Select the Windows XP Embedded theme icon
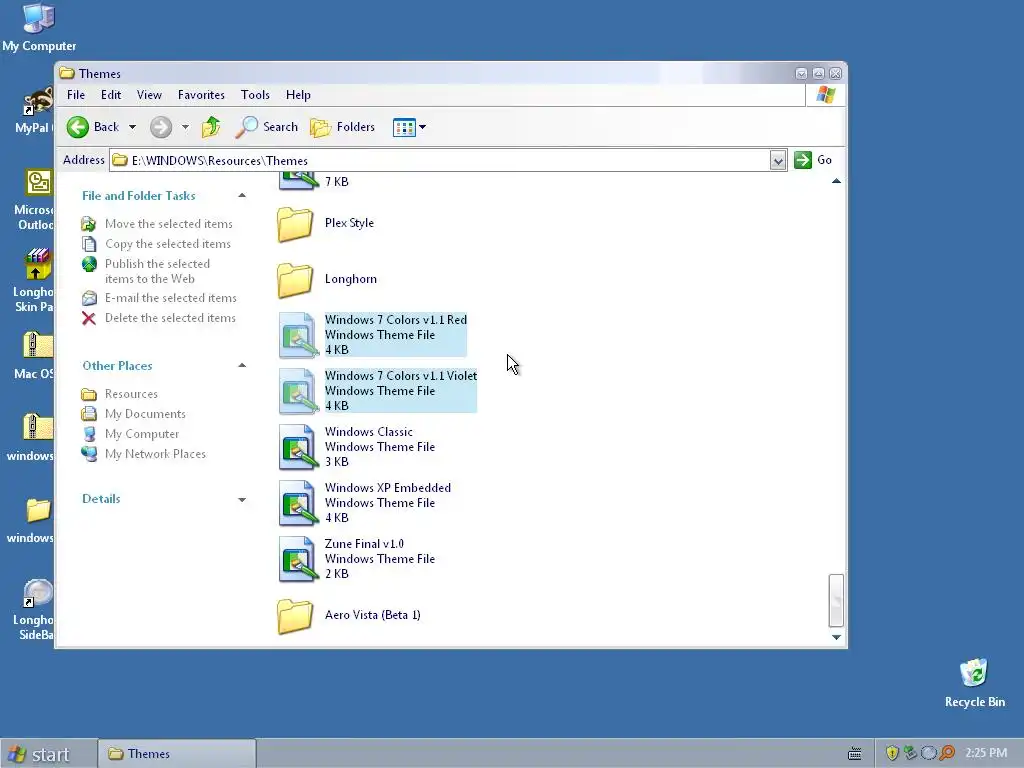The image size is (1024, 768). coord(299,504)
